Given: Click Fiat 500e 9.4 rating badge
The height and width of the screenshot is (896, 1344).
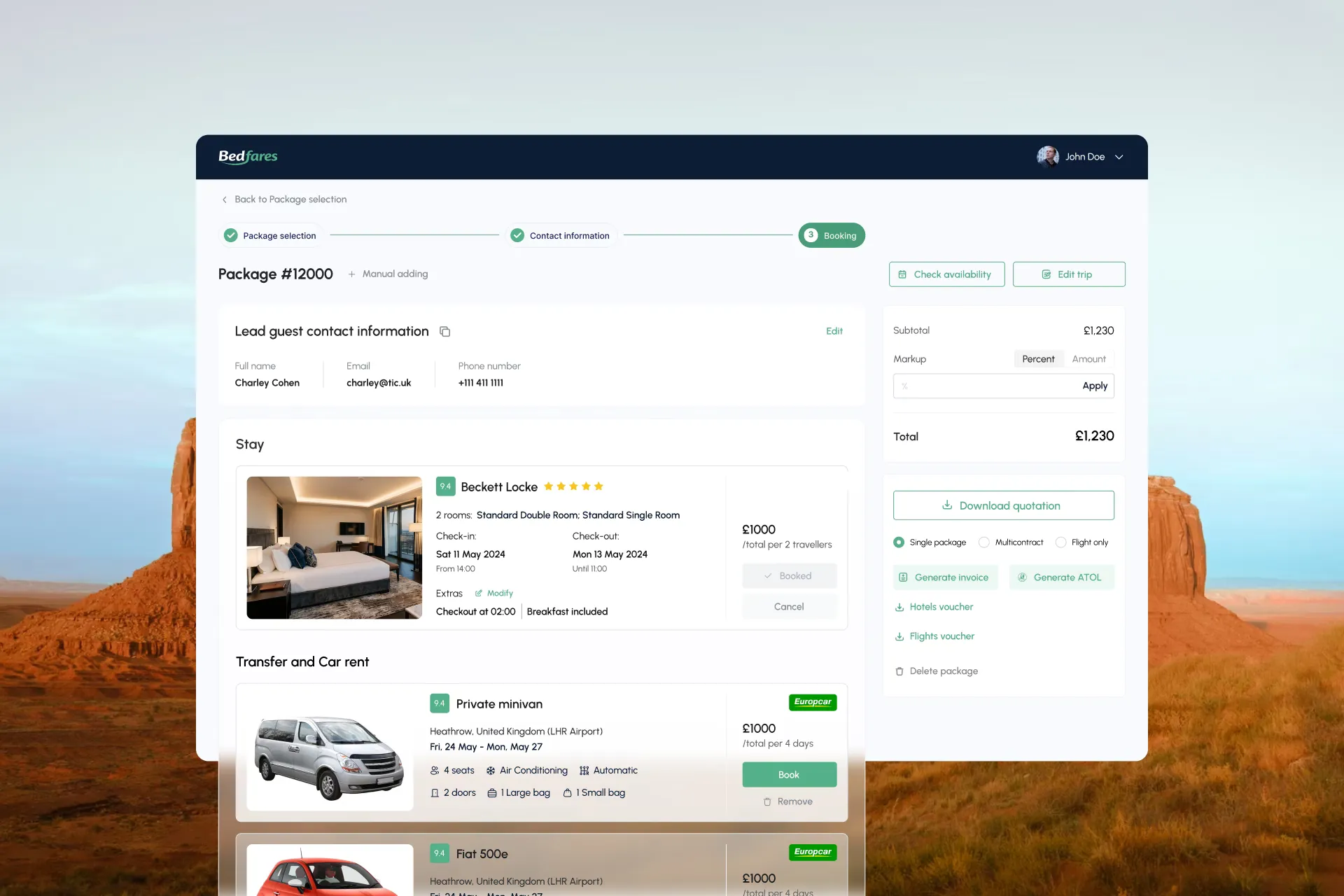Looking at the screenshot, I should pyautogui.click(x=440, y=853).
